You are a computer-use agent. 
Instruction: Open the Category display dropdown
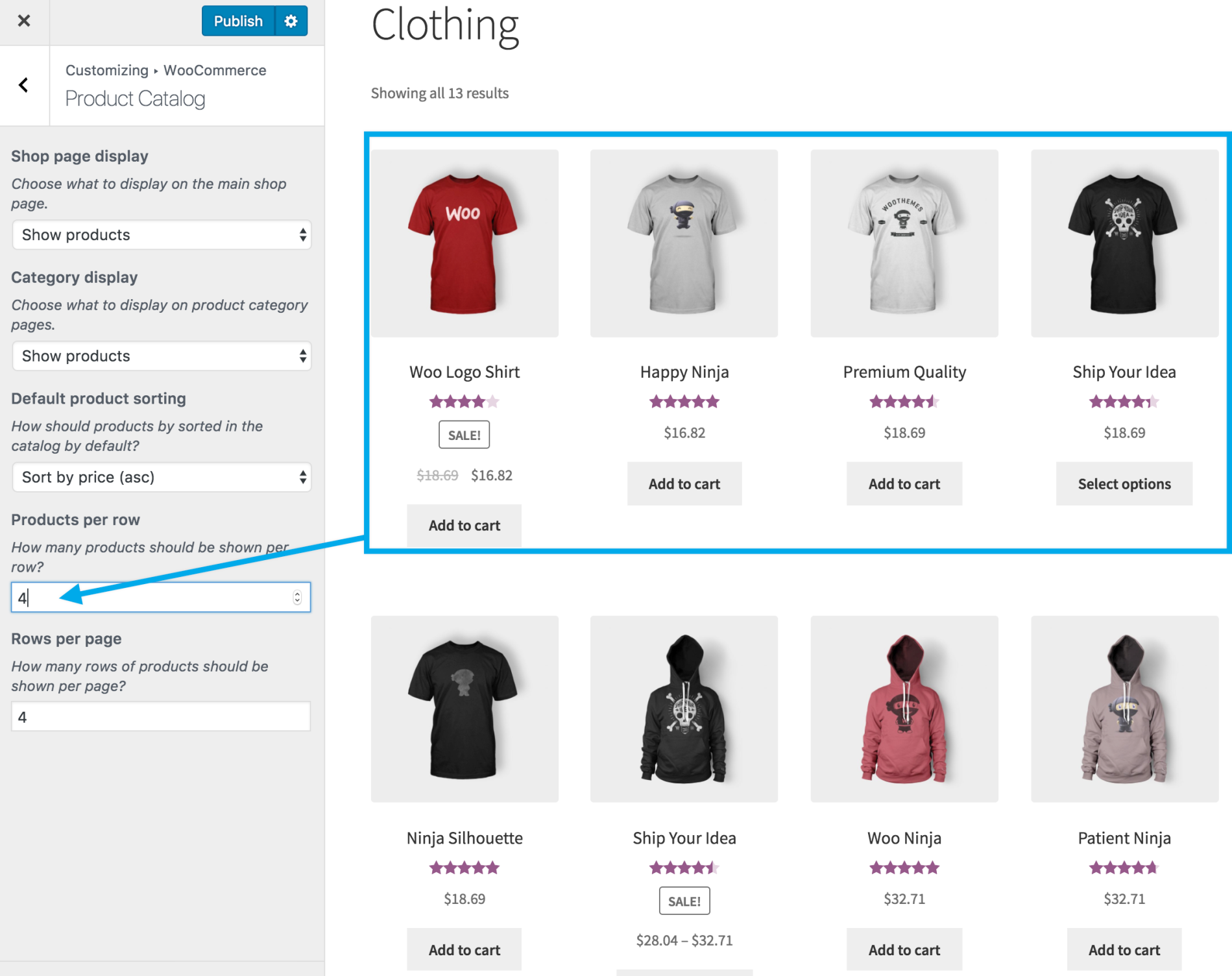(x=161, y=356)
